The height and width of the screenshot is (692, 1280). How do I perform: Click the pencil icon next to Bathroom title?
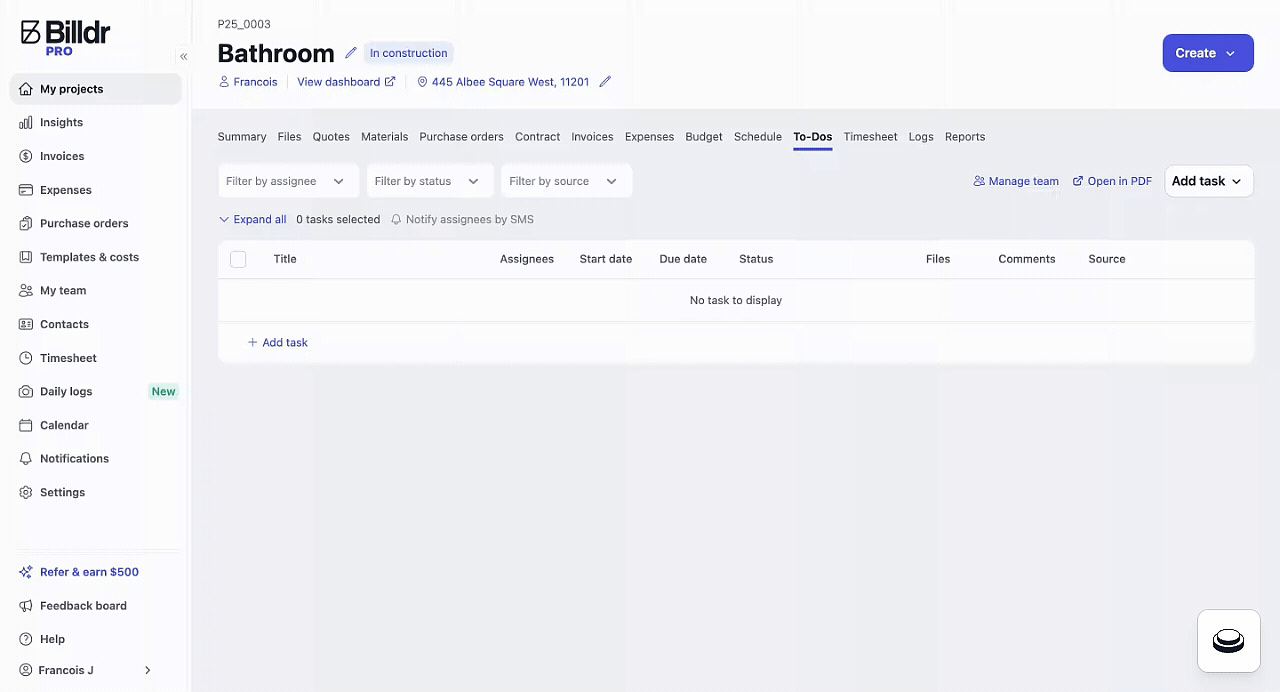(350, 53)
